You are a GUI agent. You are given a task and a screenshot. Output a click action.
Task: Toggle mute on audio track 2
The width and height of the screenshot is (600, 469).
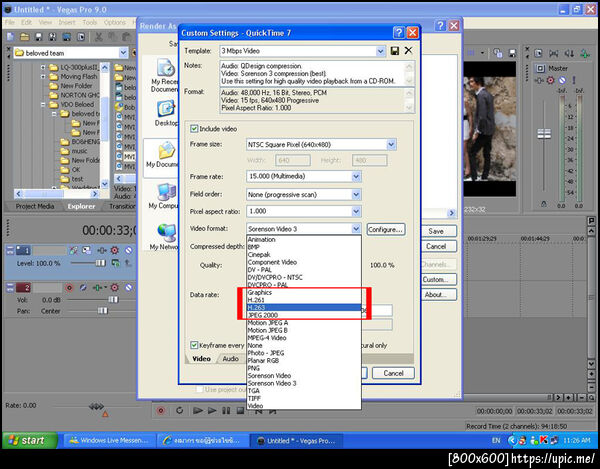point(129,287)
